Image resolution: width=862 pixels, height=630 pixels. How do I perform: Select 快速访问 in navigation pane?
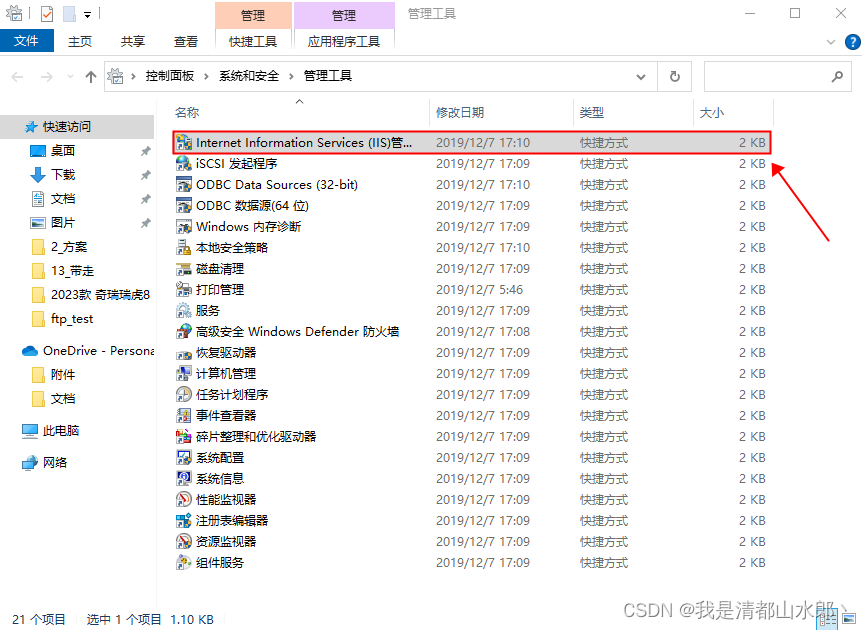(77, 127)
